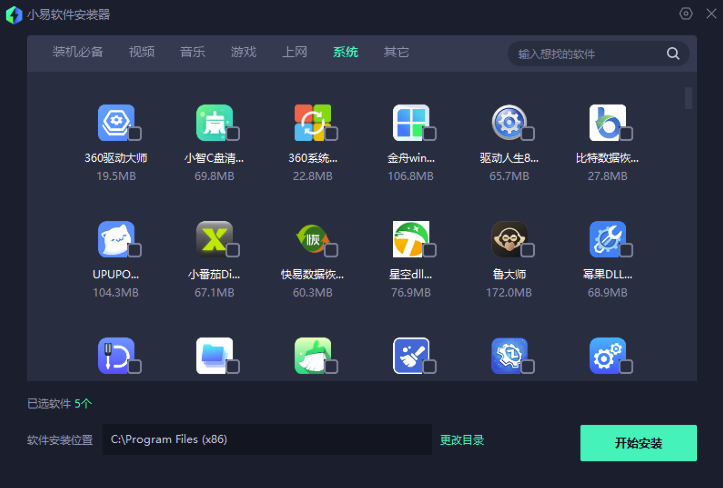Click the 软件安装位置 label
The height and width of the screenshot is (488, 723).
pos(60,440)
